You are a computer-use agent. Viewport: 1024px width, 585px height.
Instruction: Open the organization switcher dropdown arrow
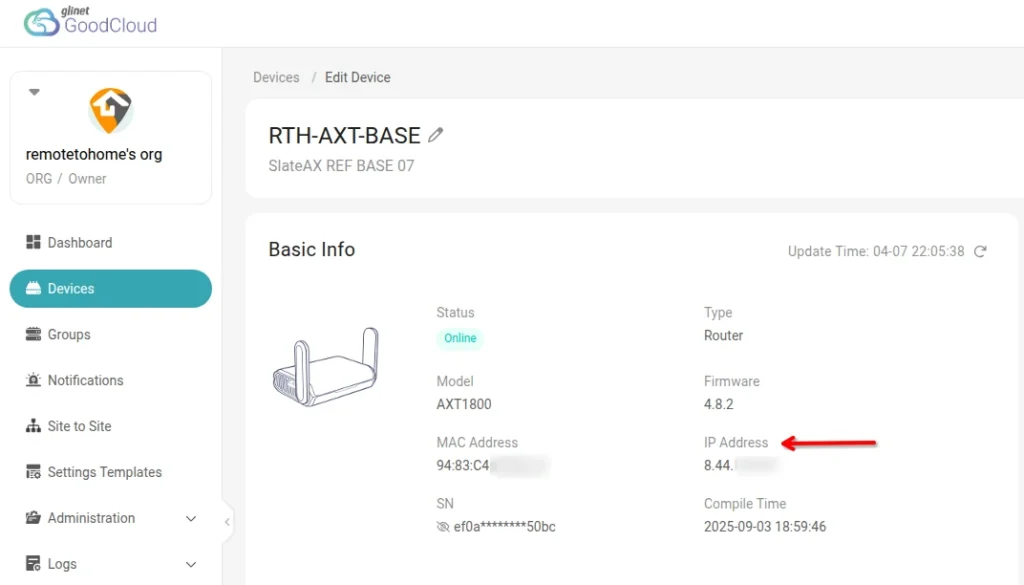coord(34,92)
